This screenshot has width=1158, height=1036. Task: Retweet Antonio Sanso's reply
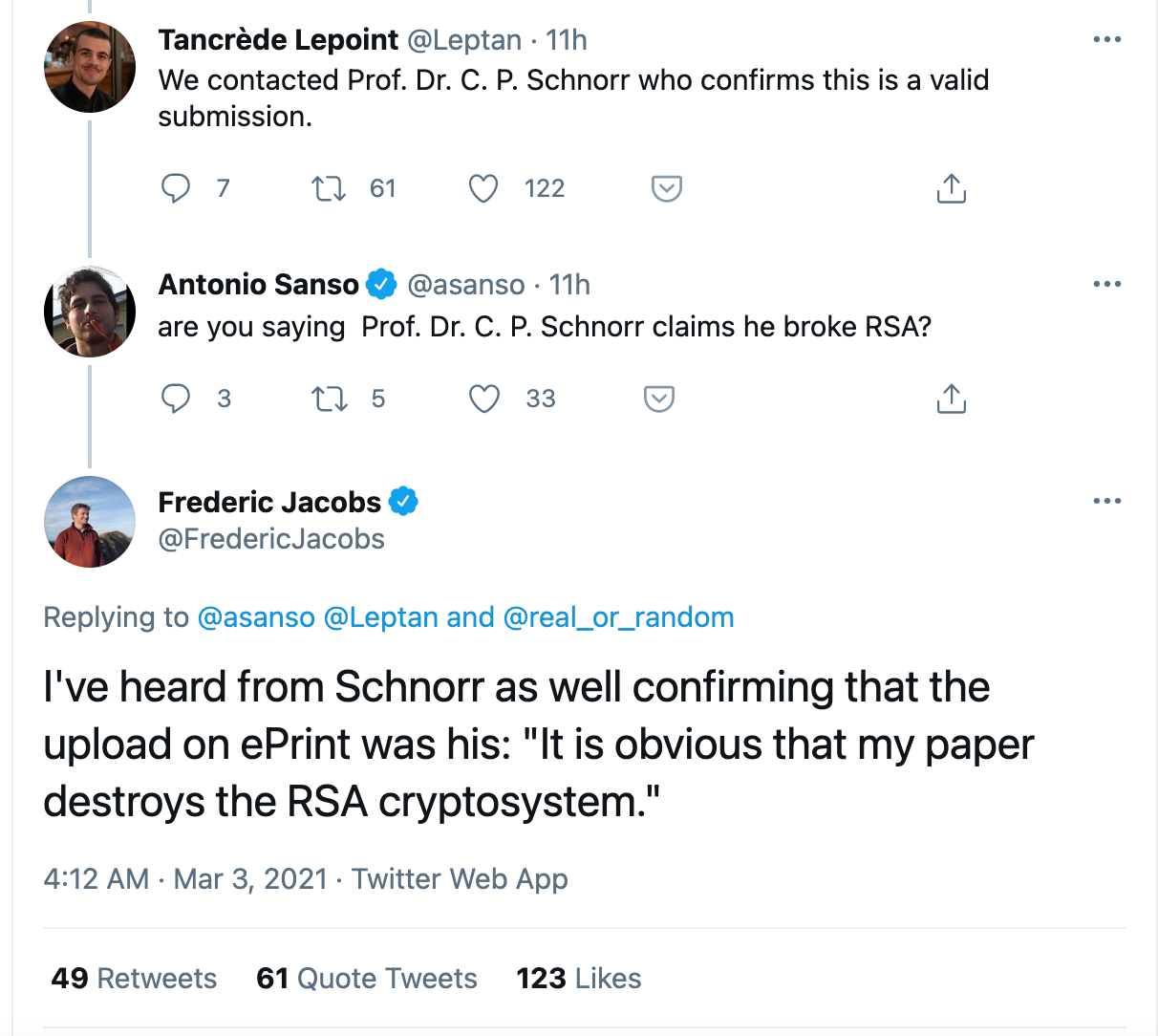(x=328, y=399)
